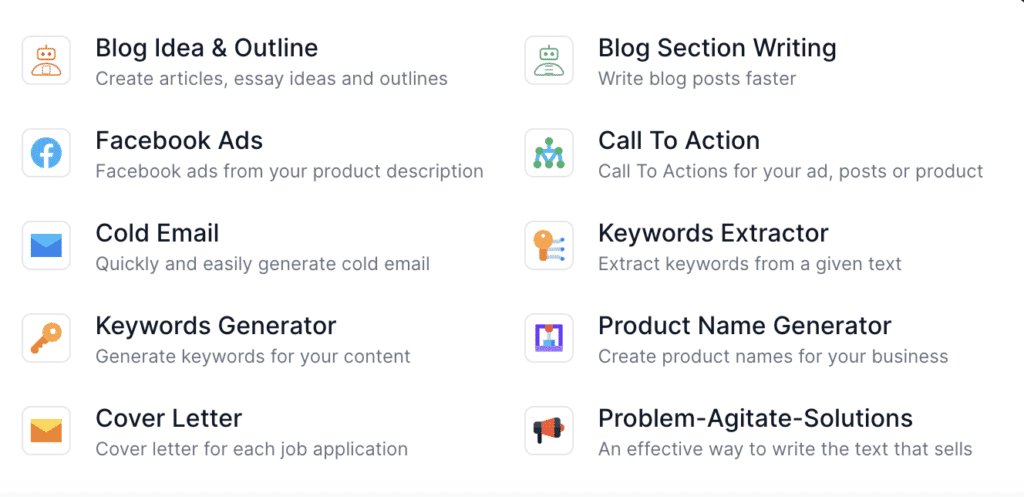This screenshot has width=1024, height=497.
Task: Click the megaphone Problem-Agitate-Solutions icon
Action: (x=549, y=430)
